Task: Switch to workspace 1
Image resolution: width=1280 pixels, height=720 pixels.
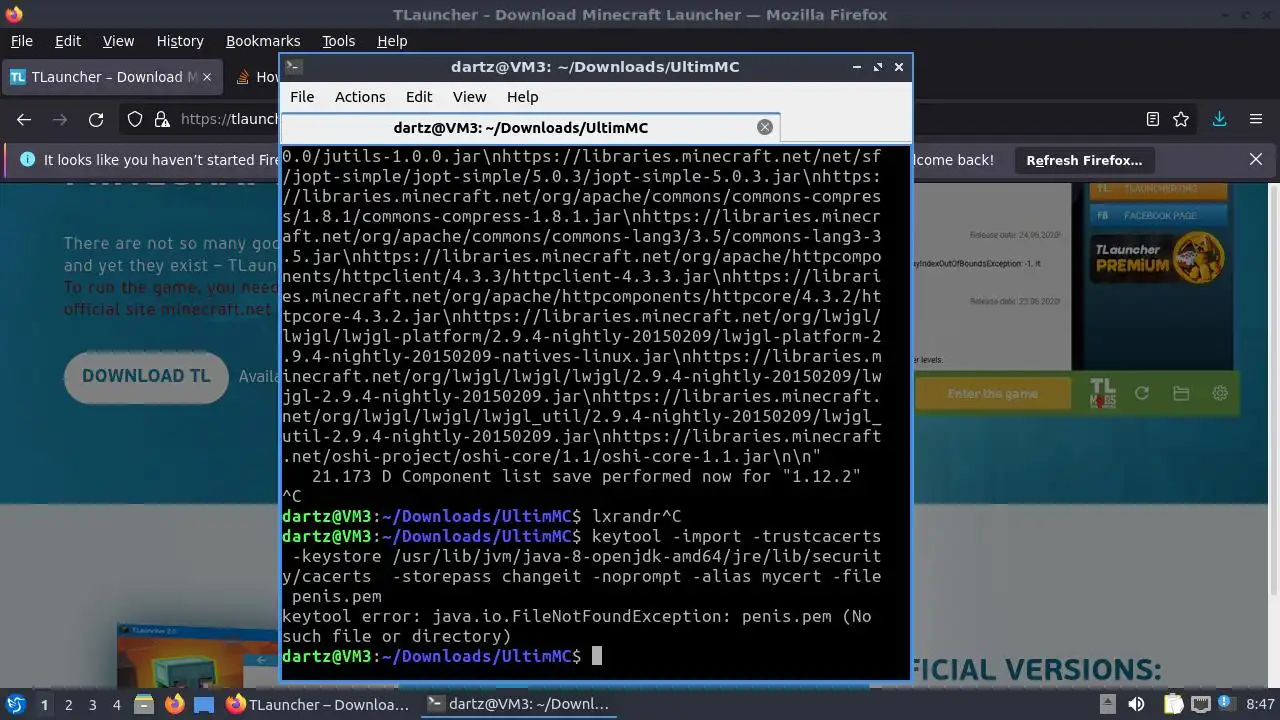Action: pyautogui.click(x=44, y=705)
